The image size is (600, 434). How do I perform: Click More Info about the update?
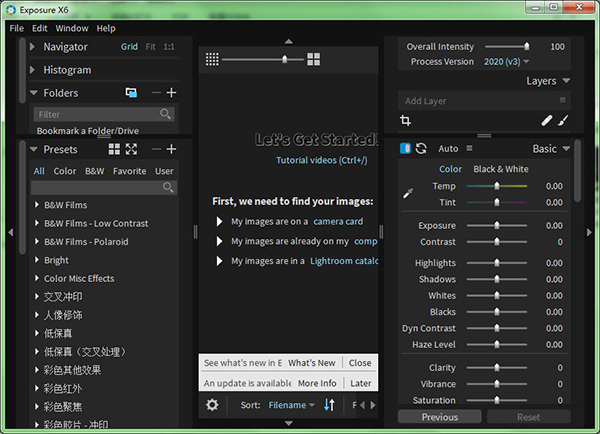317,383
